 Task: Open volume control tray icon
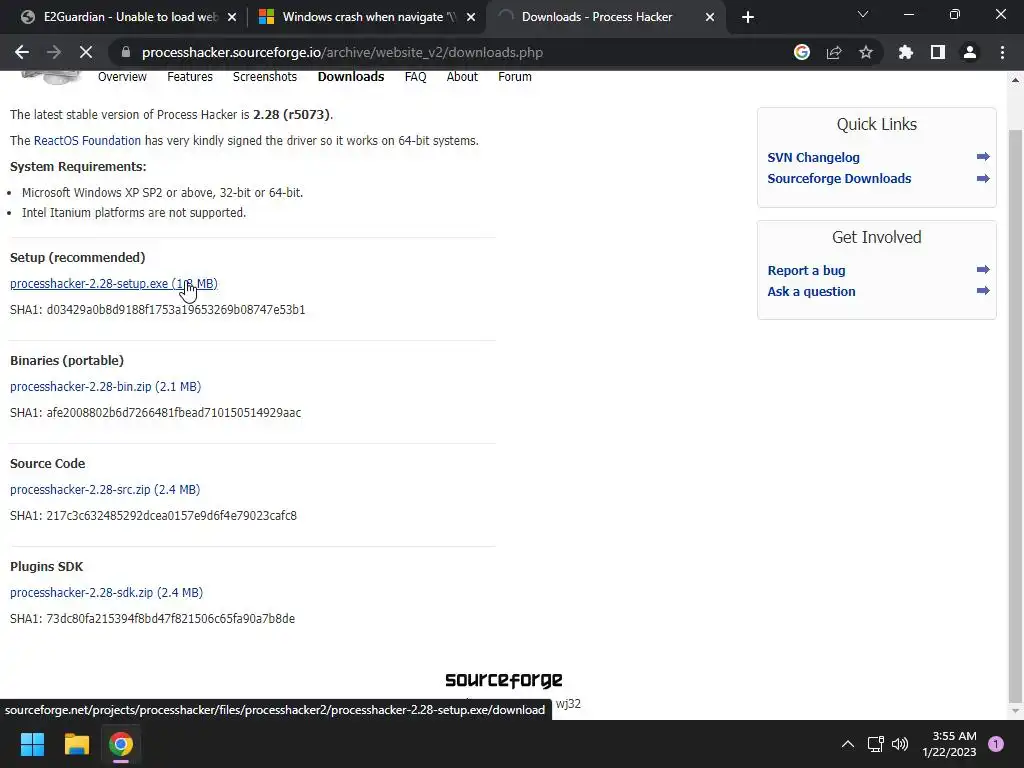[x=900, y=744]
